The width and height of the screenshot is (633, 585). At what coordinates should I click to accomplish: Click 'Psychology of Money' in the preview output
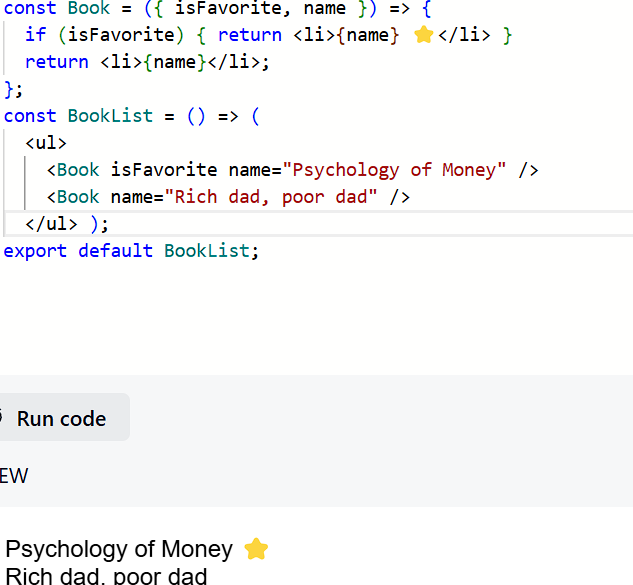(x=119, y=549)
